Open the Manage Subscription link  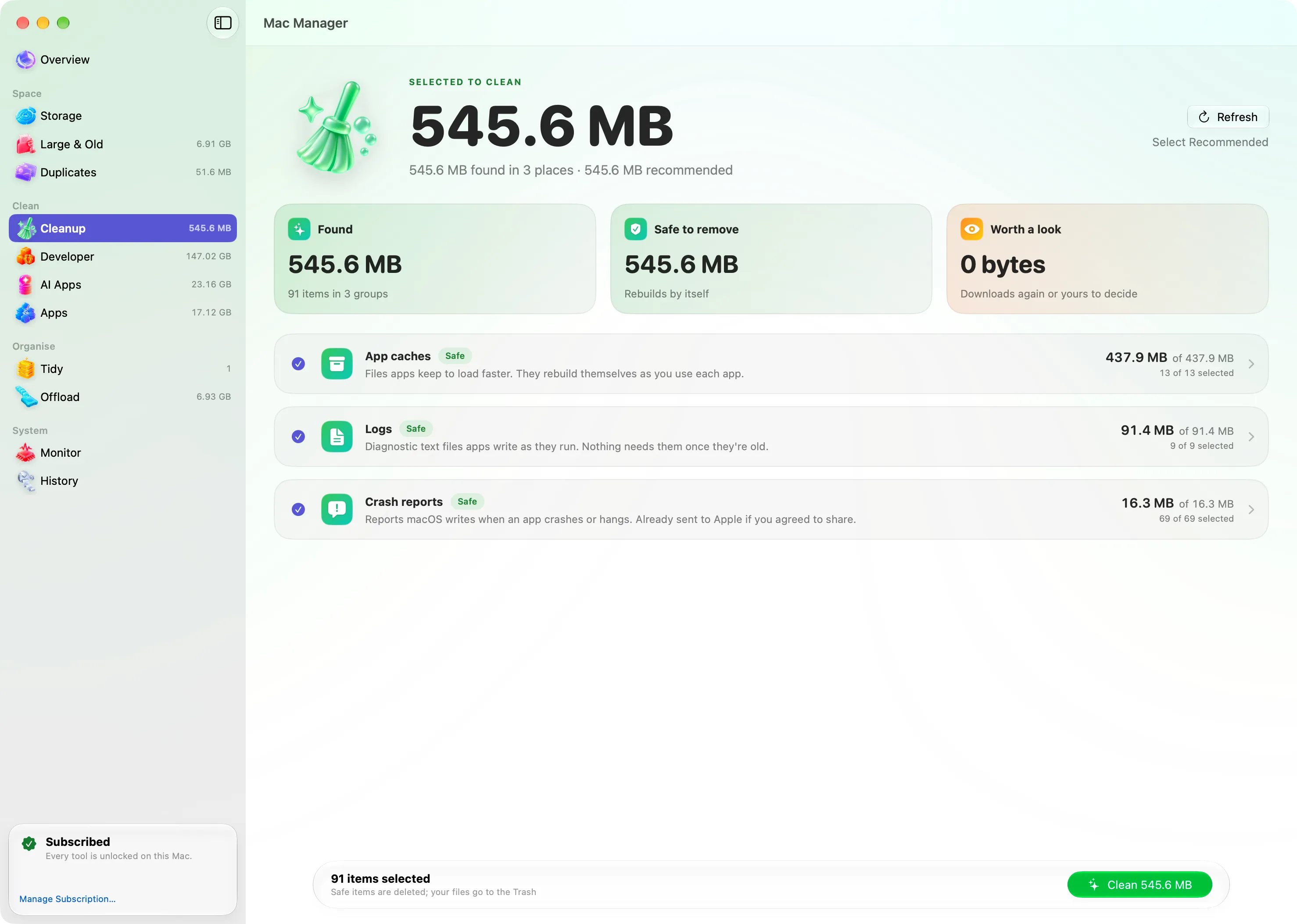pos(67,899)
